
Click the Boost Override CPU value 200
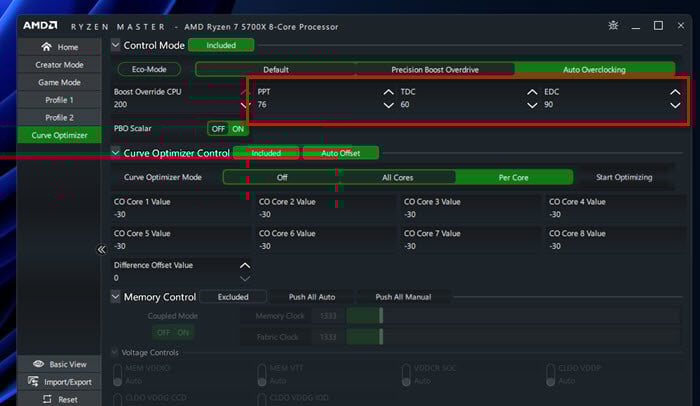coord(121,105)
